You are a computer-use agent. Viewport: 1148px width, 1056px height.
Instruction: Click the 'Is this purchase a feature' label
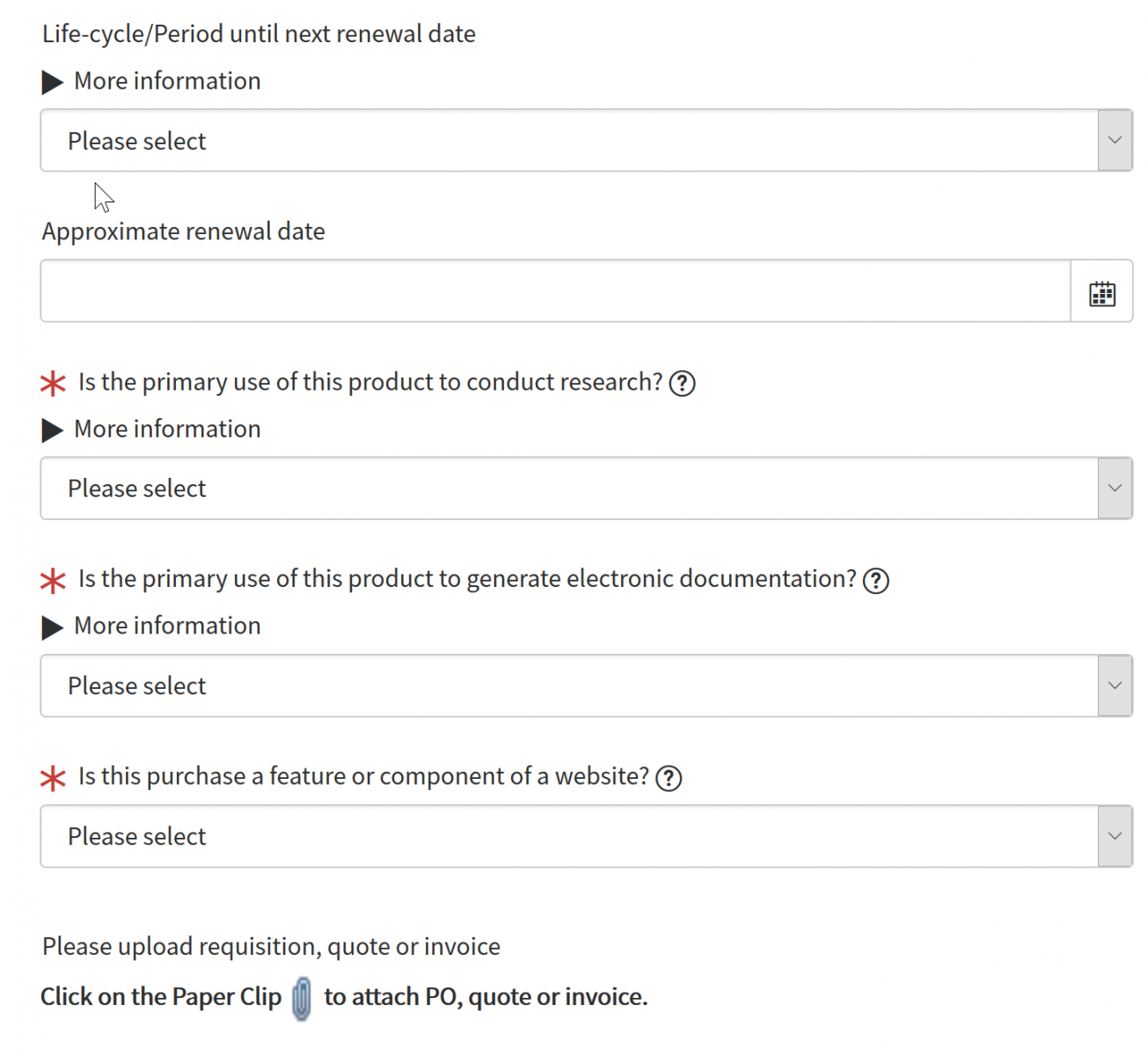[x=363, y=776]
